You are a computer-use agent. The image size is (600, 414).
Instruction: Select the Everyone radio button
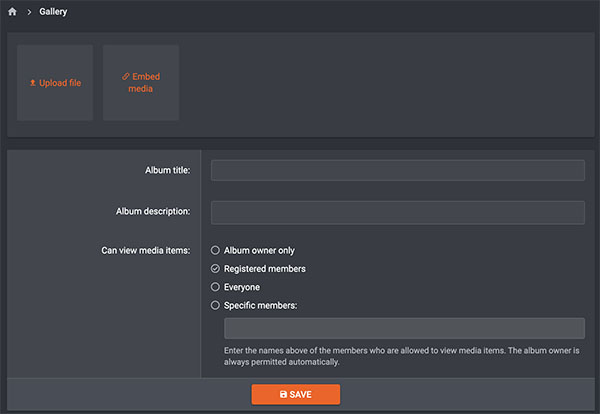coord(215,287)
